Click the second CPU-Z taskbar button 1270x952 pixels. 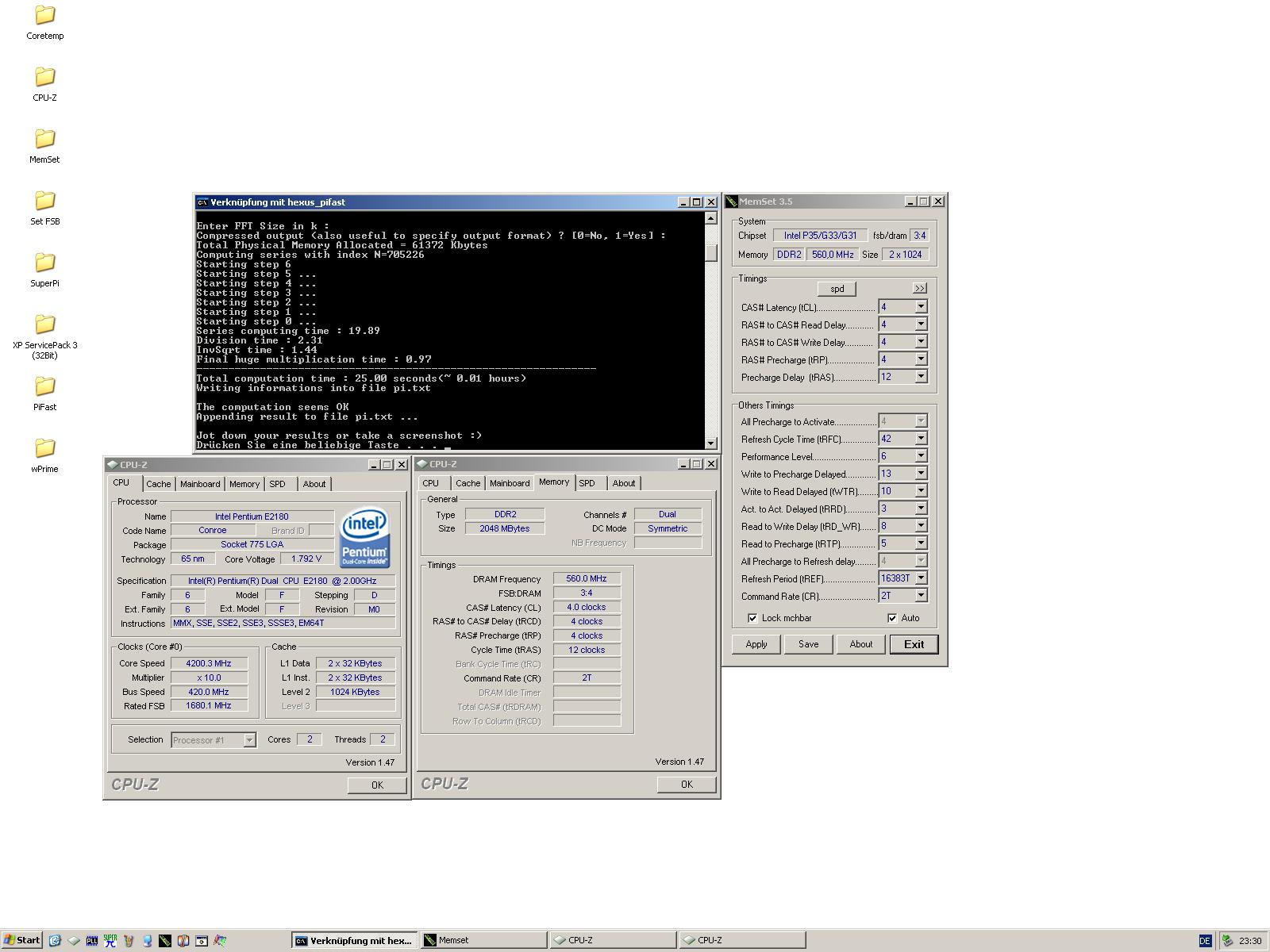742,940
